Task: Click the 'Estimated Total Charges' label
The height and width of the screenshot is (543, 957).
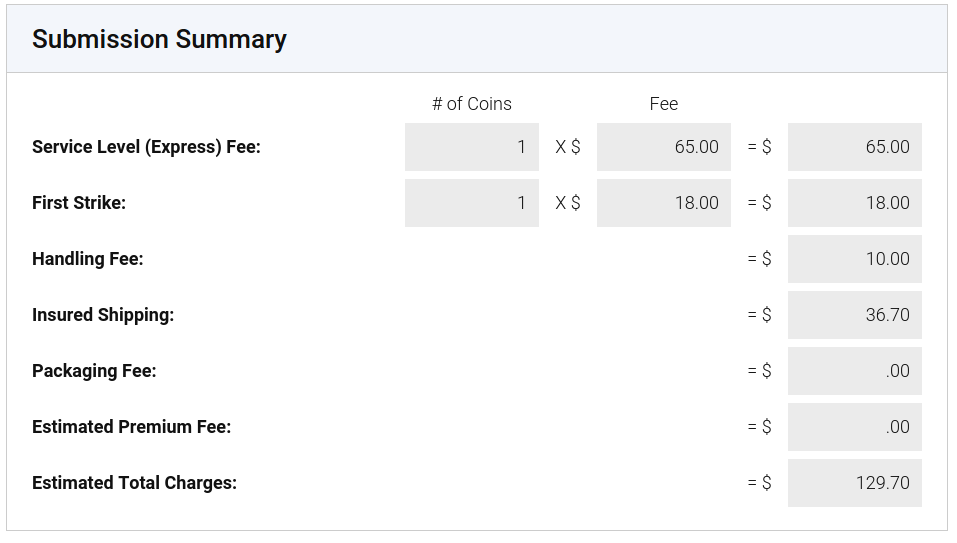Action: [x=134, y=483]
